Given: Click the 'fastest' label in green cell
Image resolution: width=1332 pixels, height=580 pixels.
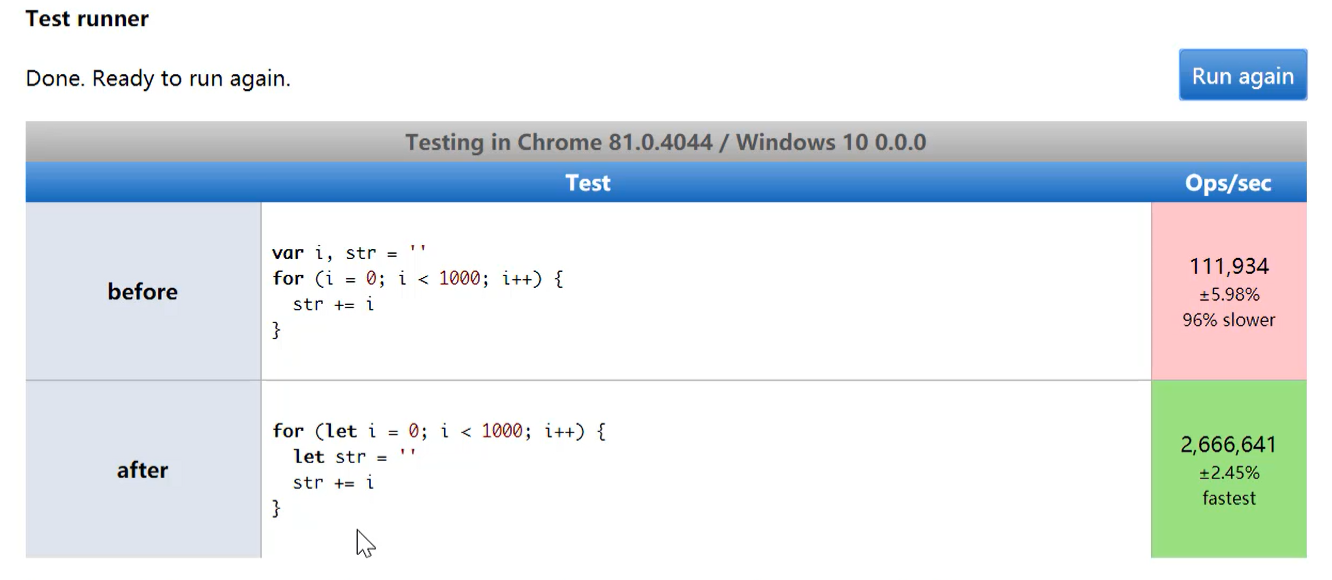Looking at the screenshot, I should pyautogui.click(x=1228, y=498).
